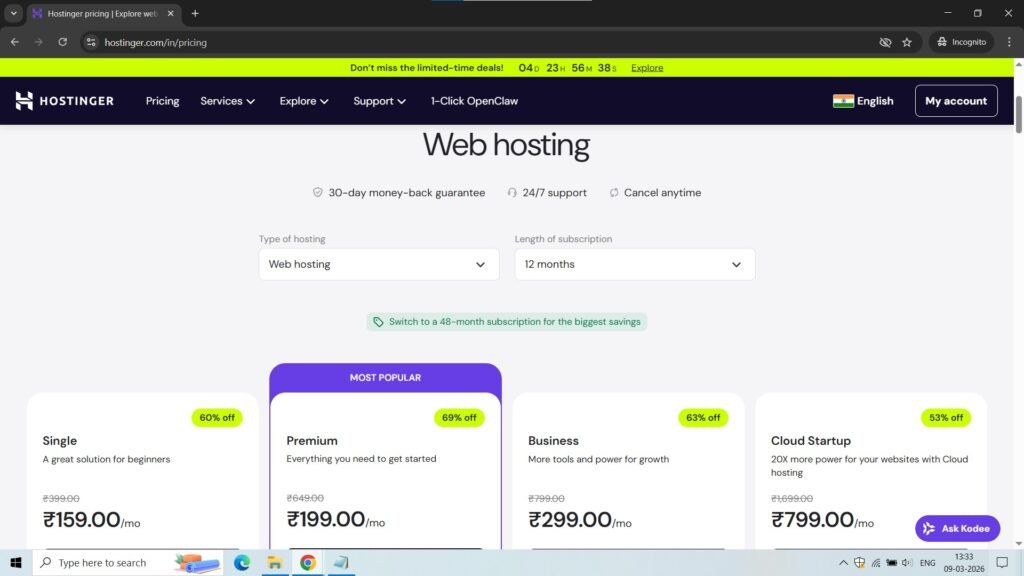Click the address bar URL
Viewport: 1024px width, 576px height.
click(155, 42)
